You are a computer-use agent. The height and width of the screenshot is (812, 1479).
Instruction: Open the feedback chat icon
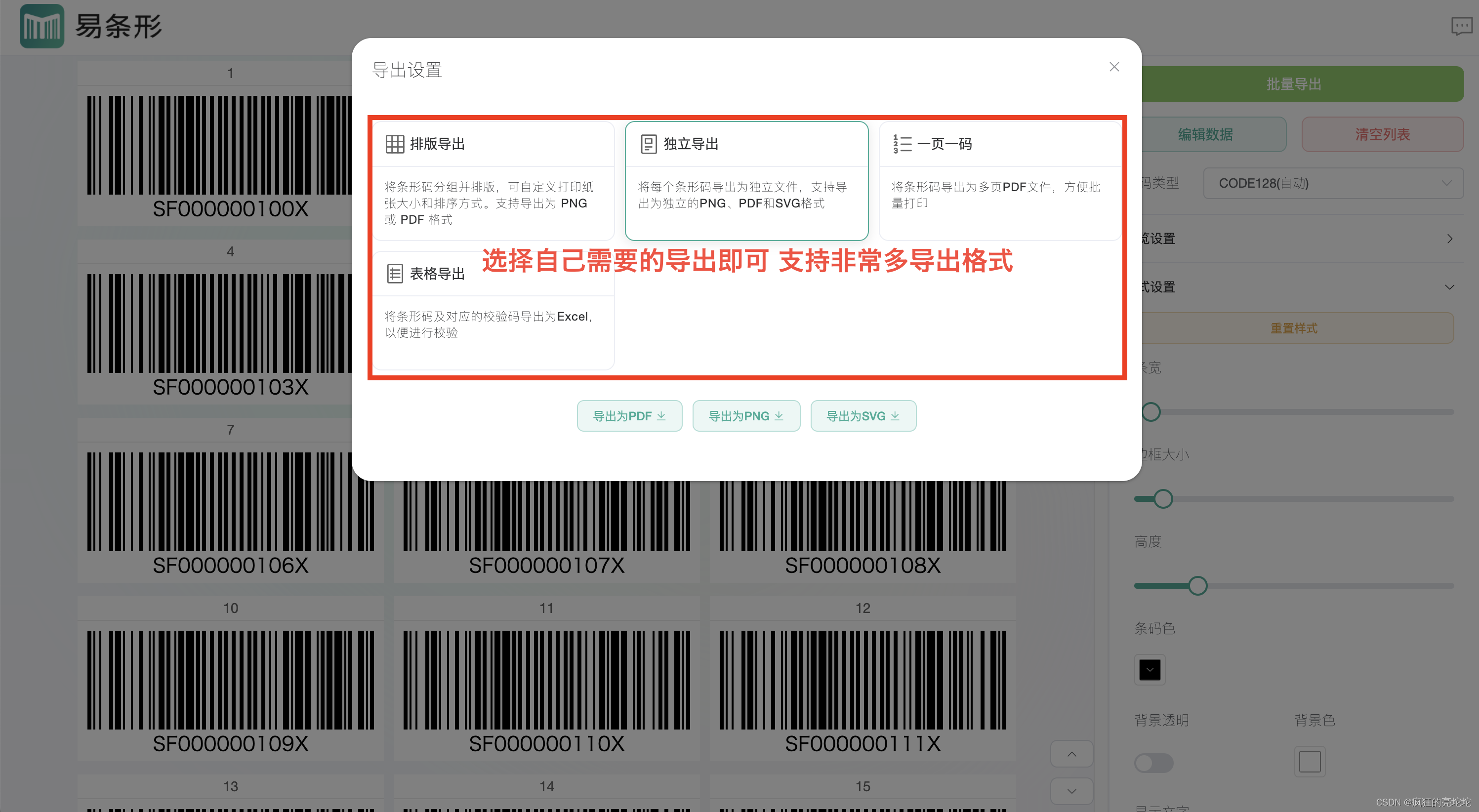(x=1461, y=26)
